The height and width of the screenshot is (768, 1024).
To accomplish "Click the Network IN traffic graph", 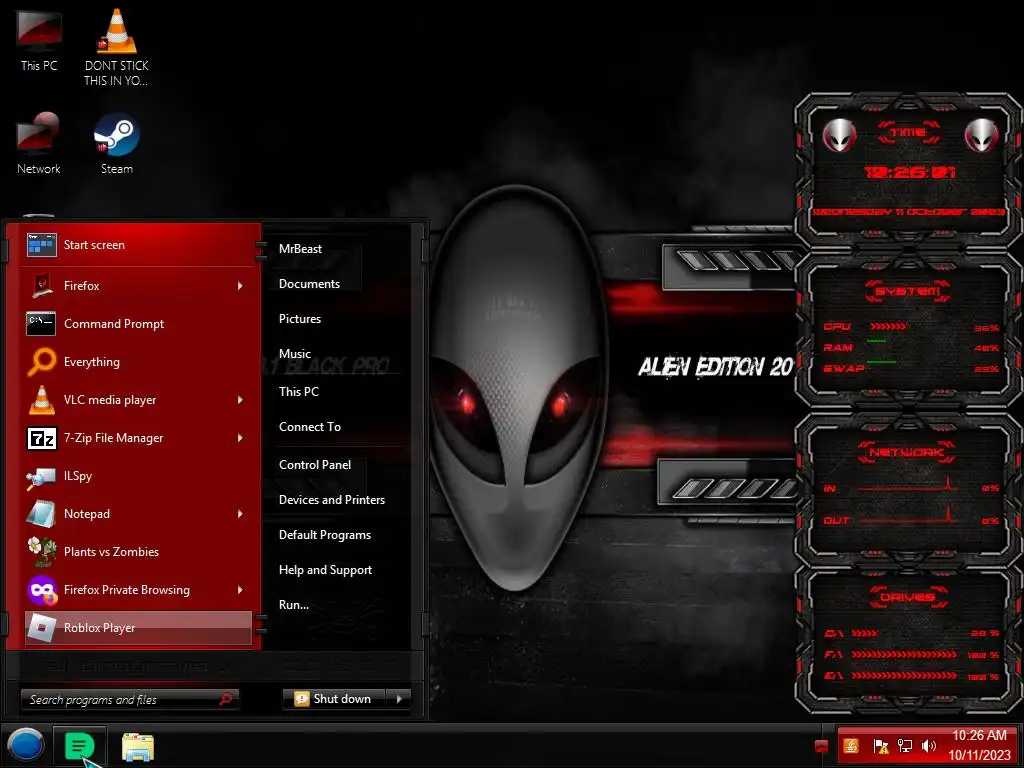I will (907, 485).
